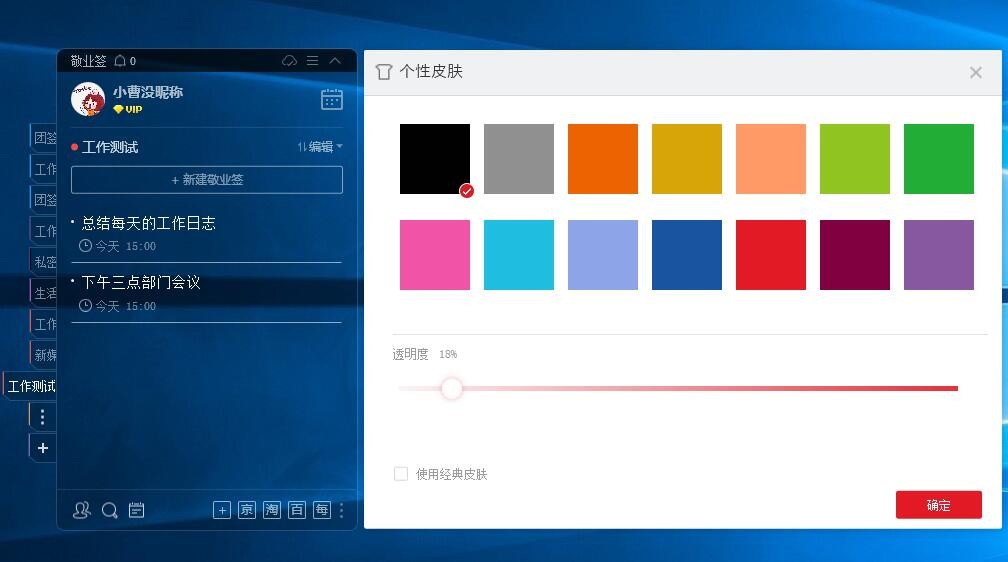1008x562 pixels.
Task: Switch to the 新媒 sidebar tab
Action: point(44,355)
